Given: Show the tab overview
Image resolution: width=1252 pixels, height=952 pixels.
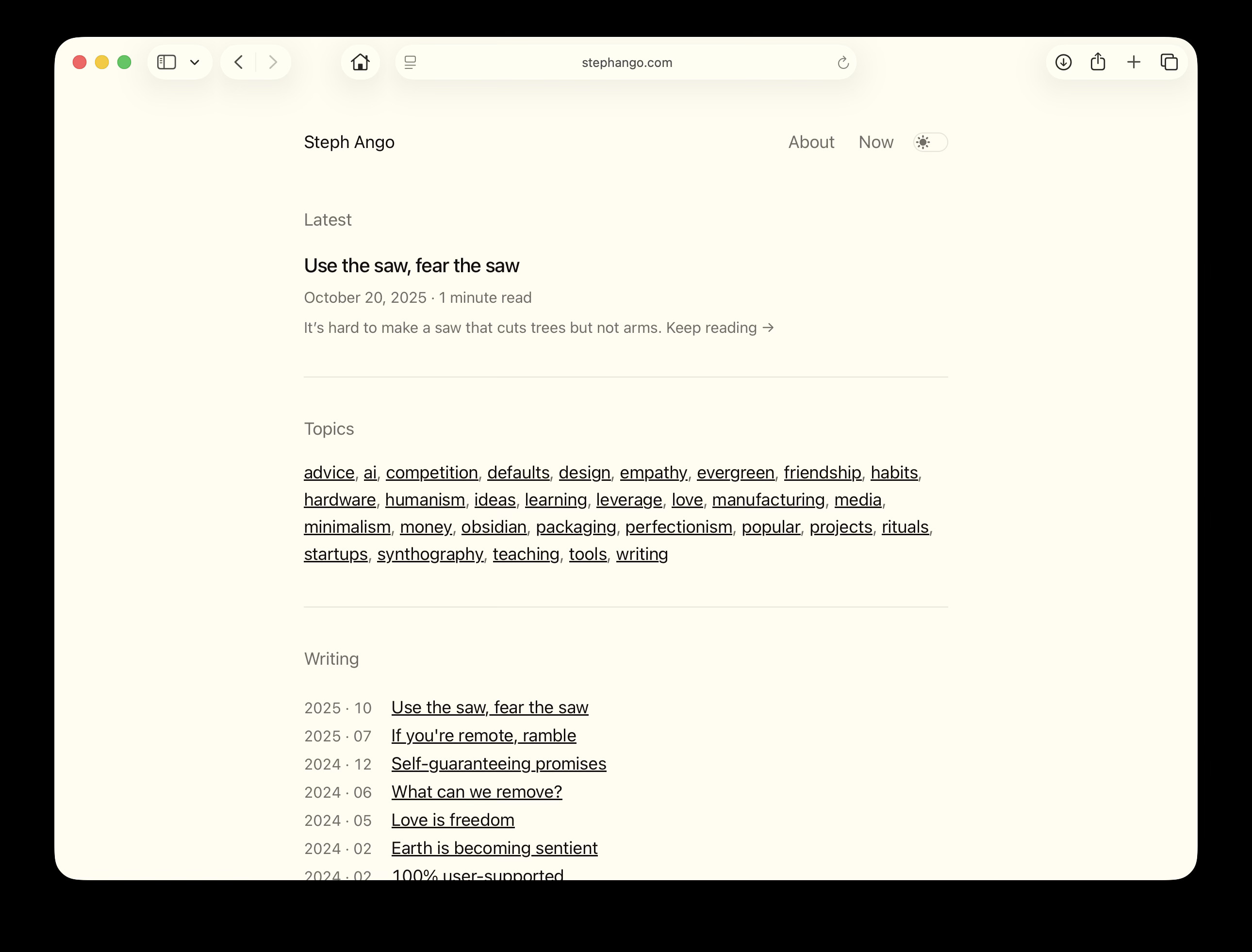Looking at the screenshot, I should (1169, 62).
